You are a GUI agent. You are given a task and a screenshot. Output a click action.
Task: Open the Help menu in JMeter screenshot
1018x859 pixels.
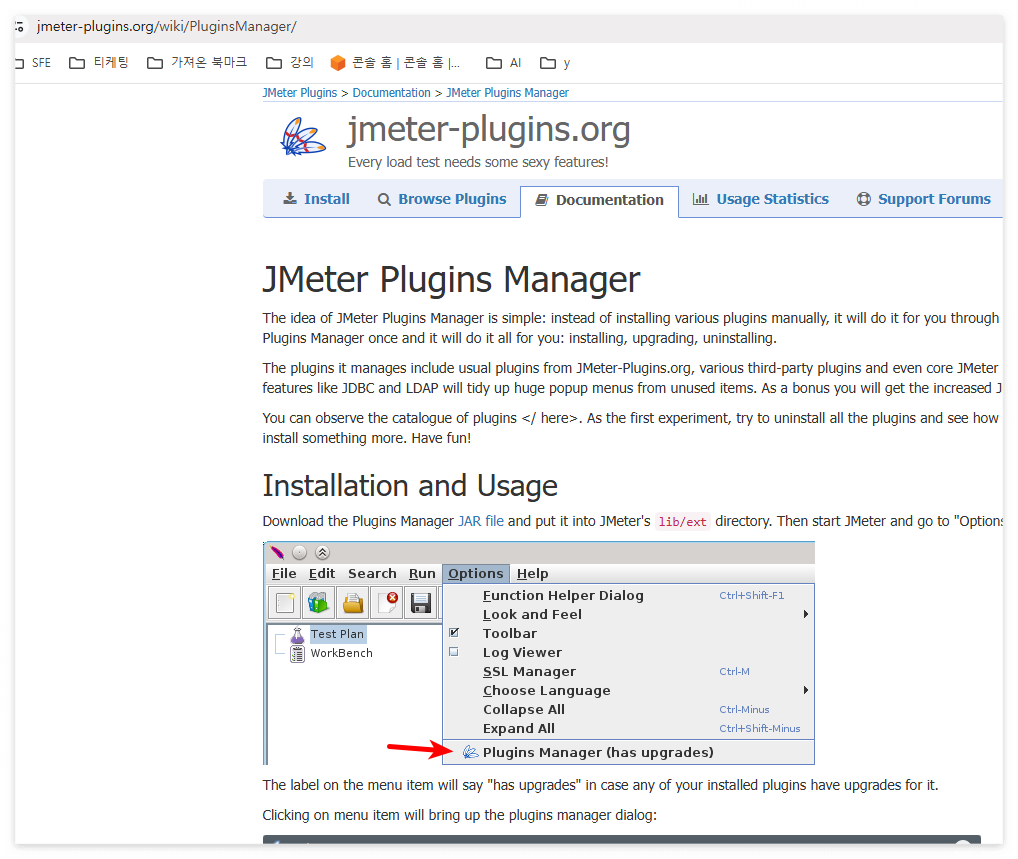pyautogui.click(x=532, y=573)
